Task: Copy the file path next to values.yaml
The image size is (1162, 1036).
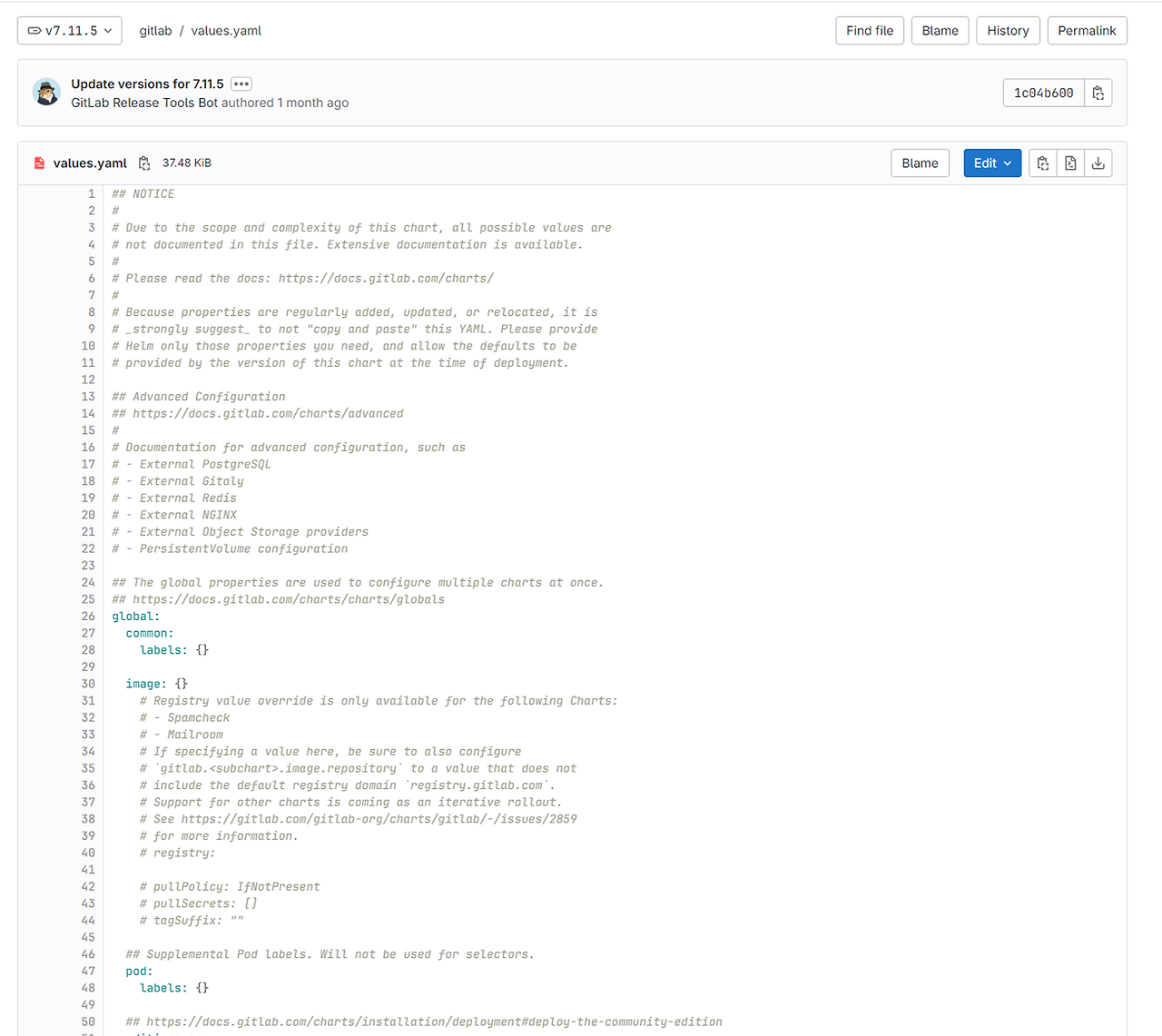Action: pos(144,163)
